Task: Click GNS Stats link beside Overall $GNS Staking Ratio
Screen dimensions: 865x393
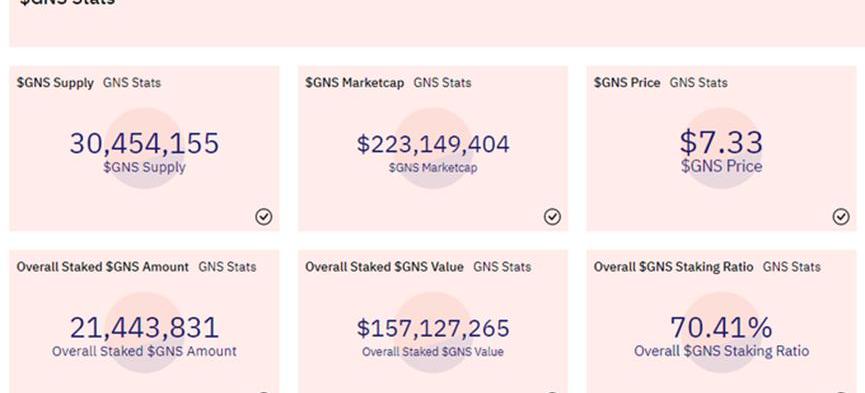Action: (x=792, y=267)
